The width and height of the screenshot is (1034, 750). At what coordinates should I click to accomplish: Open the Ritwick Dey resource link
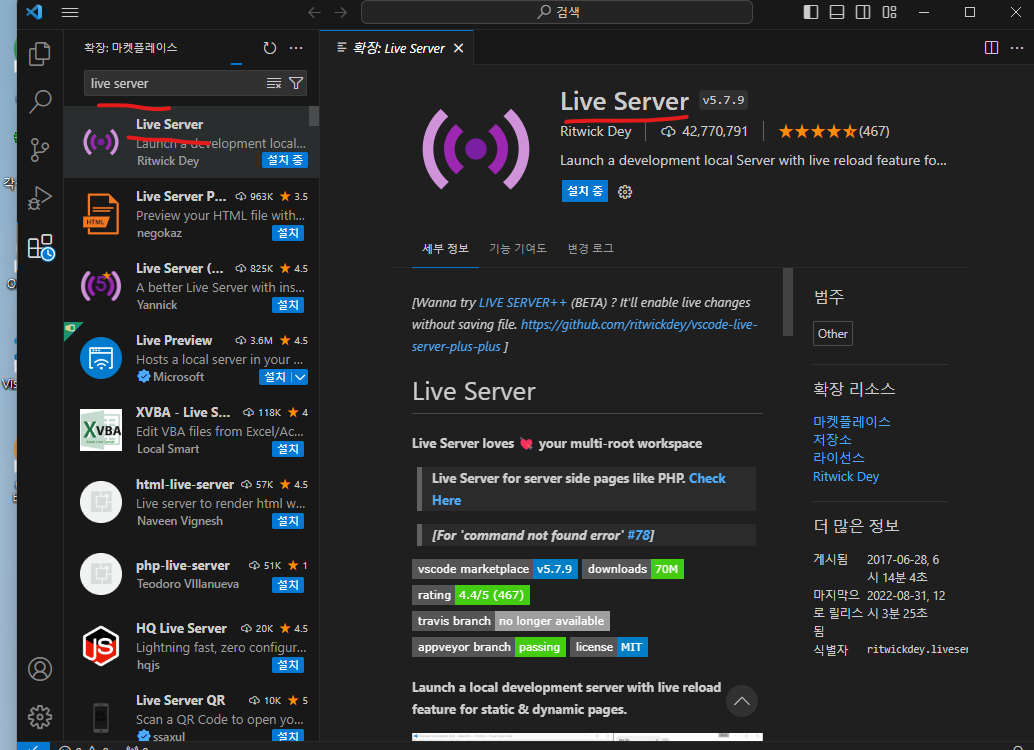pos(845,476)
